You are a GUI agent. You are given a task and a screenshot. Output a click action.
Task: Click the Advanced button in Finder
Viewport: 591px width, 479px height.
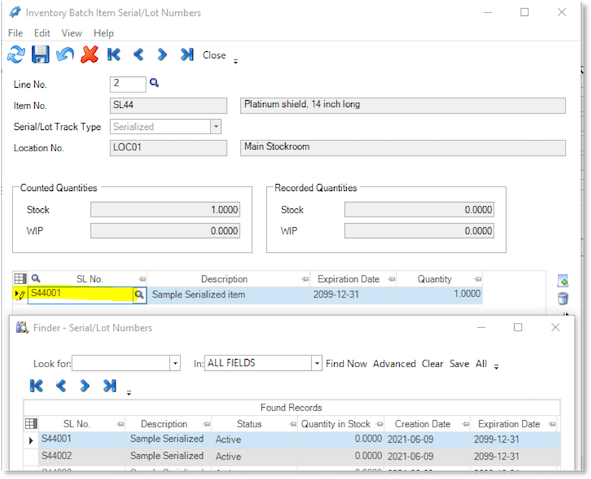394,364
